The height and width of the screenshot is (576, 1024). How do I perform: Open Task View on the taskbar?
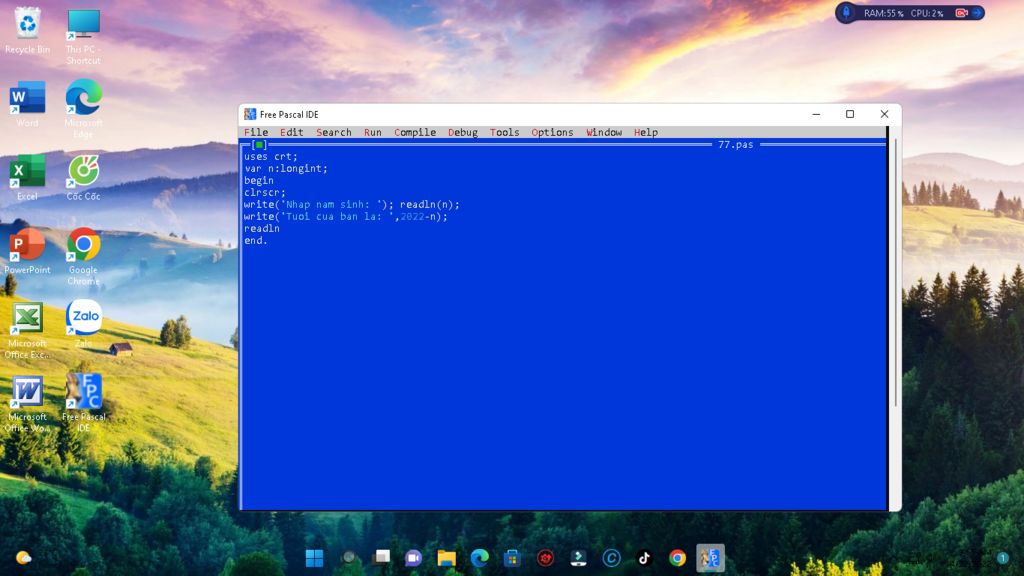coord(381,558)
